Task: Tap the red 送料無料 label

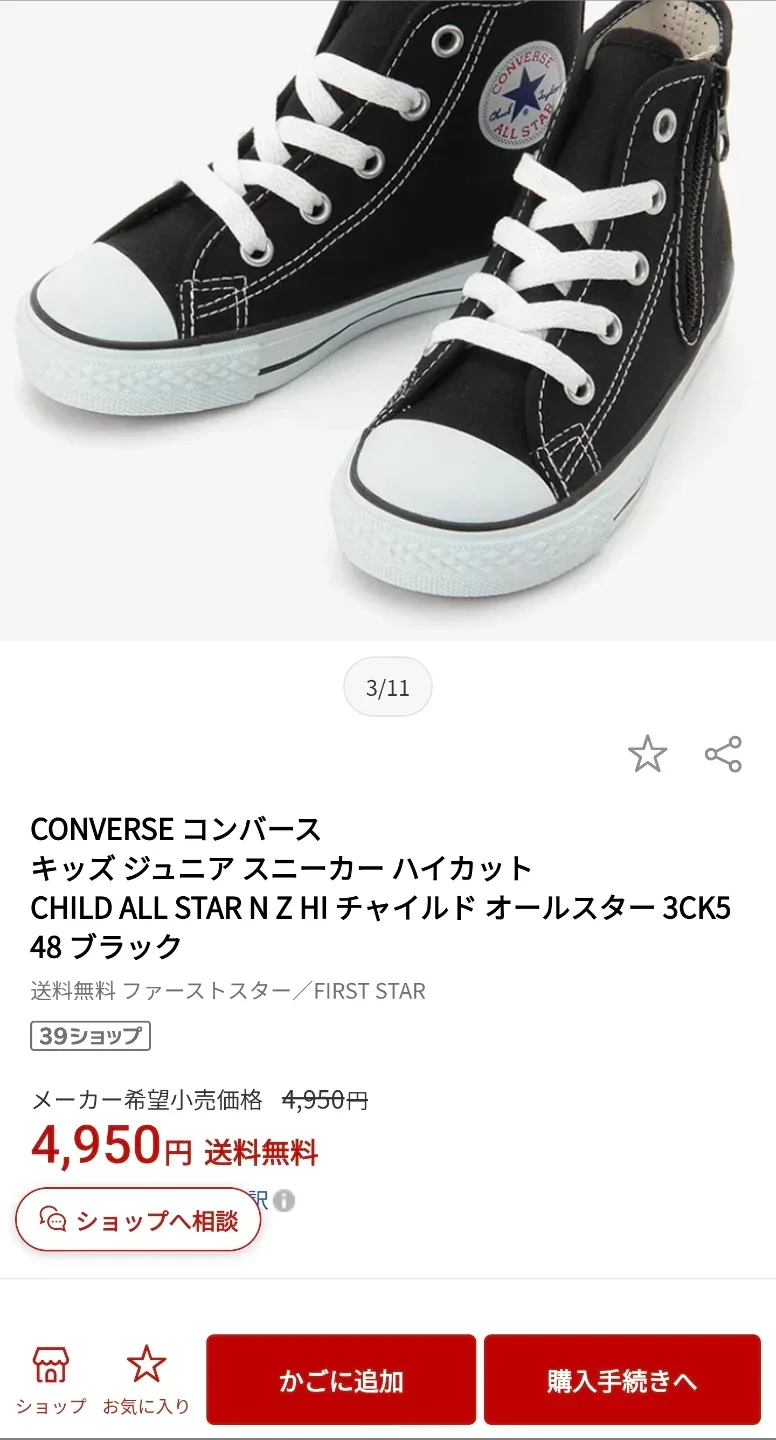Action: pyautogui.click(x=261, y=1153)
